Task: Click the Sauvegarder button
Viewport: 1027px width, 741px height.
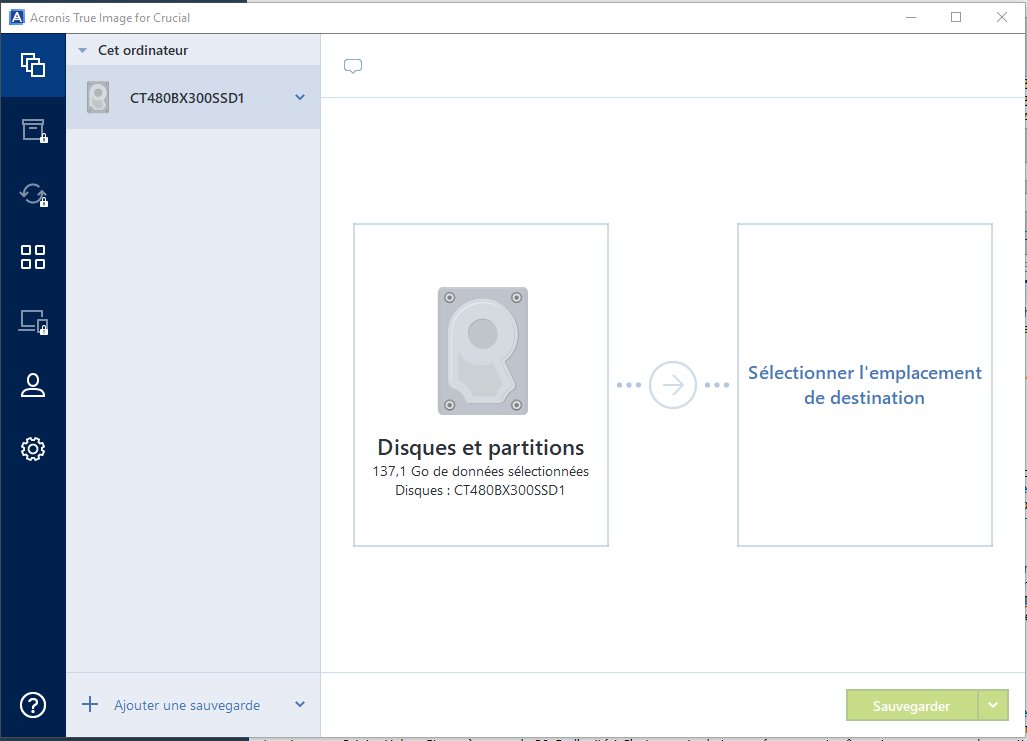Action: coord(911,705)
